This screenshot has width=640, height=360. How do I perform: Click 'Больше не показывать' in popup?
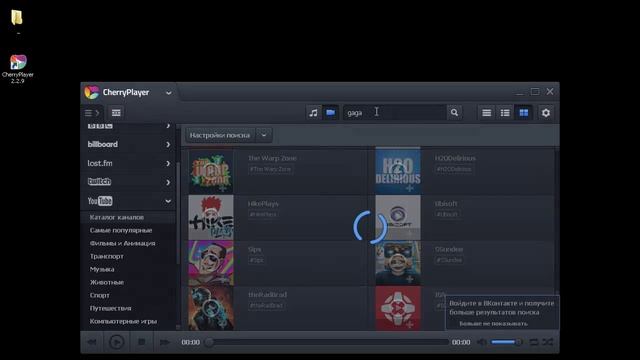pyautogui.click(x=493, y=324)
